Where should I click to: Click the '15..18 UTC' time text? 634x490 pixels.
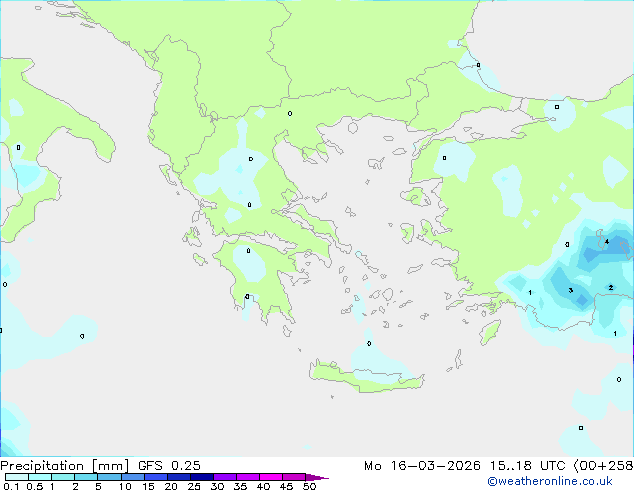tap(527, 466)
